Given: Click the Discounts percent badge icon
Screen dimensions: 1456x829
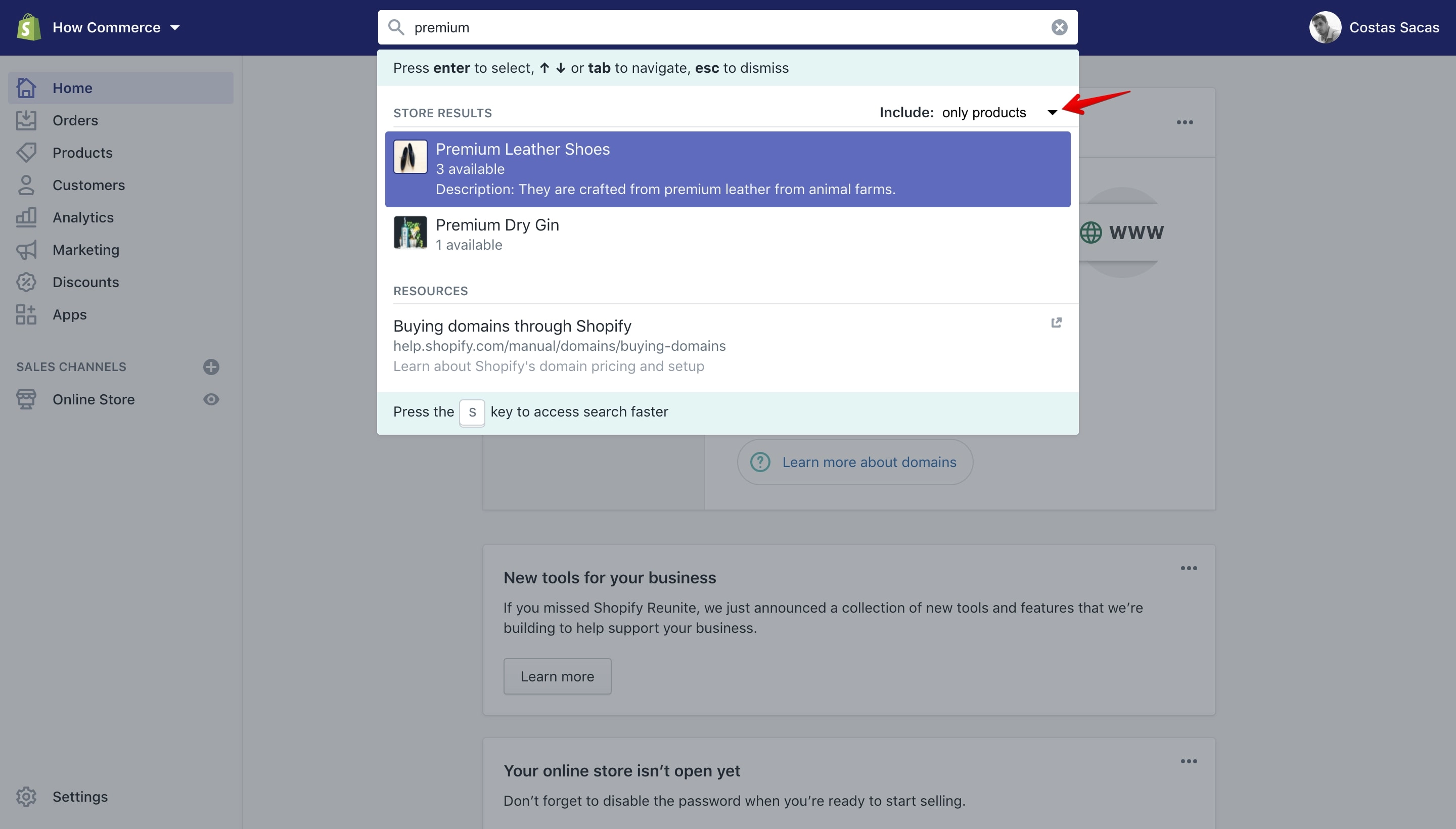Looking at the screenshot, I should [x=26, y=283].
